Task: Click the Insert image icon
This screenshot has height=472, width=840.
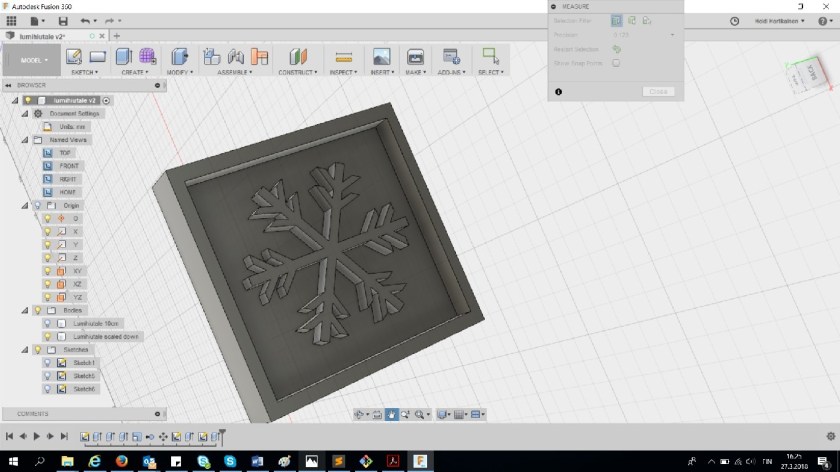Action: pyautogui.click(x=381, y=56)
